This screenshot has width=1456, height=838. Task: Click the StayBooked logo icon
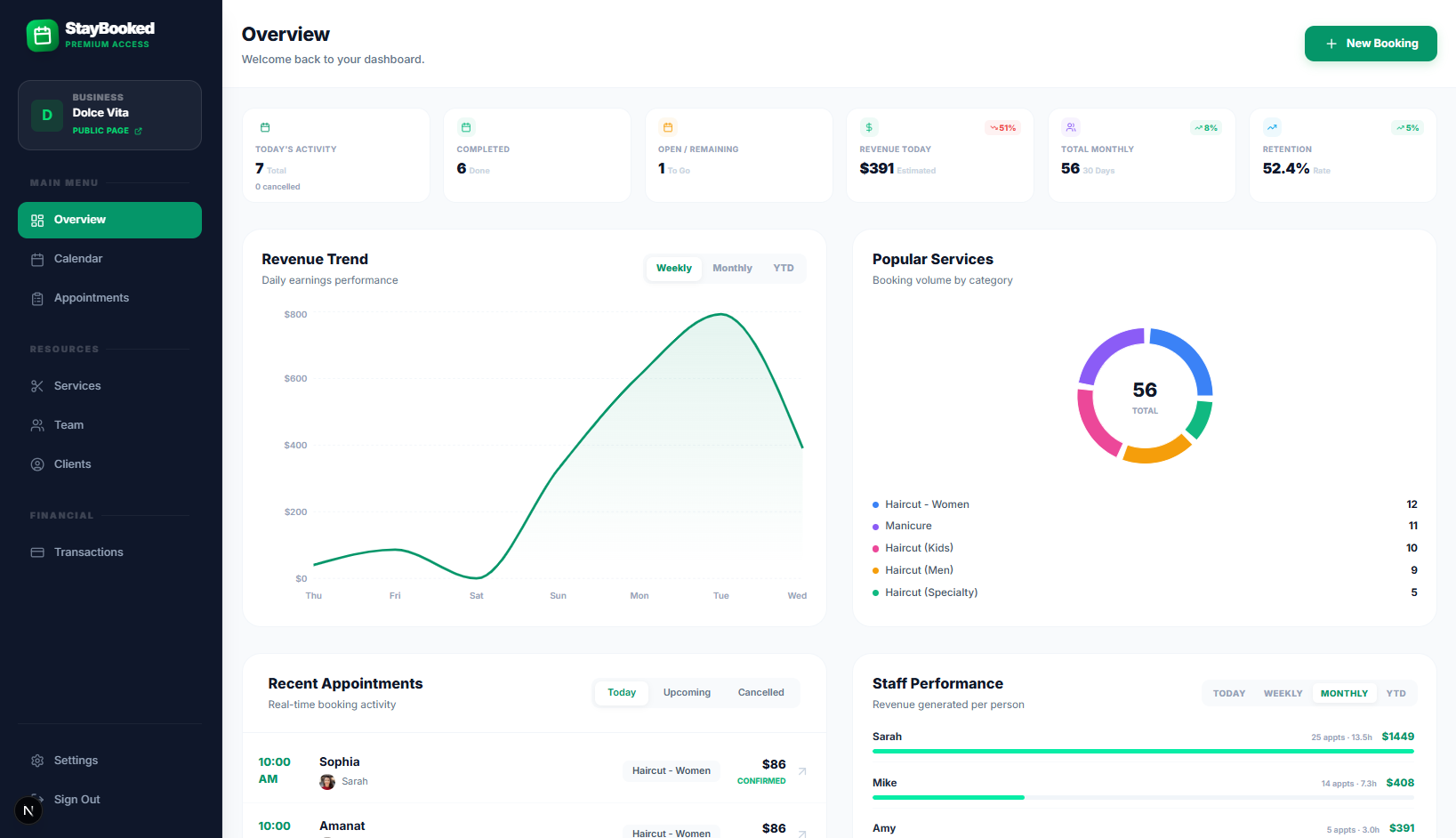(42, 35)
